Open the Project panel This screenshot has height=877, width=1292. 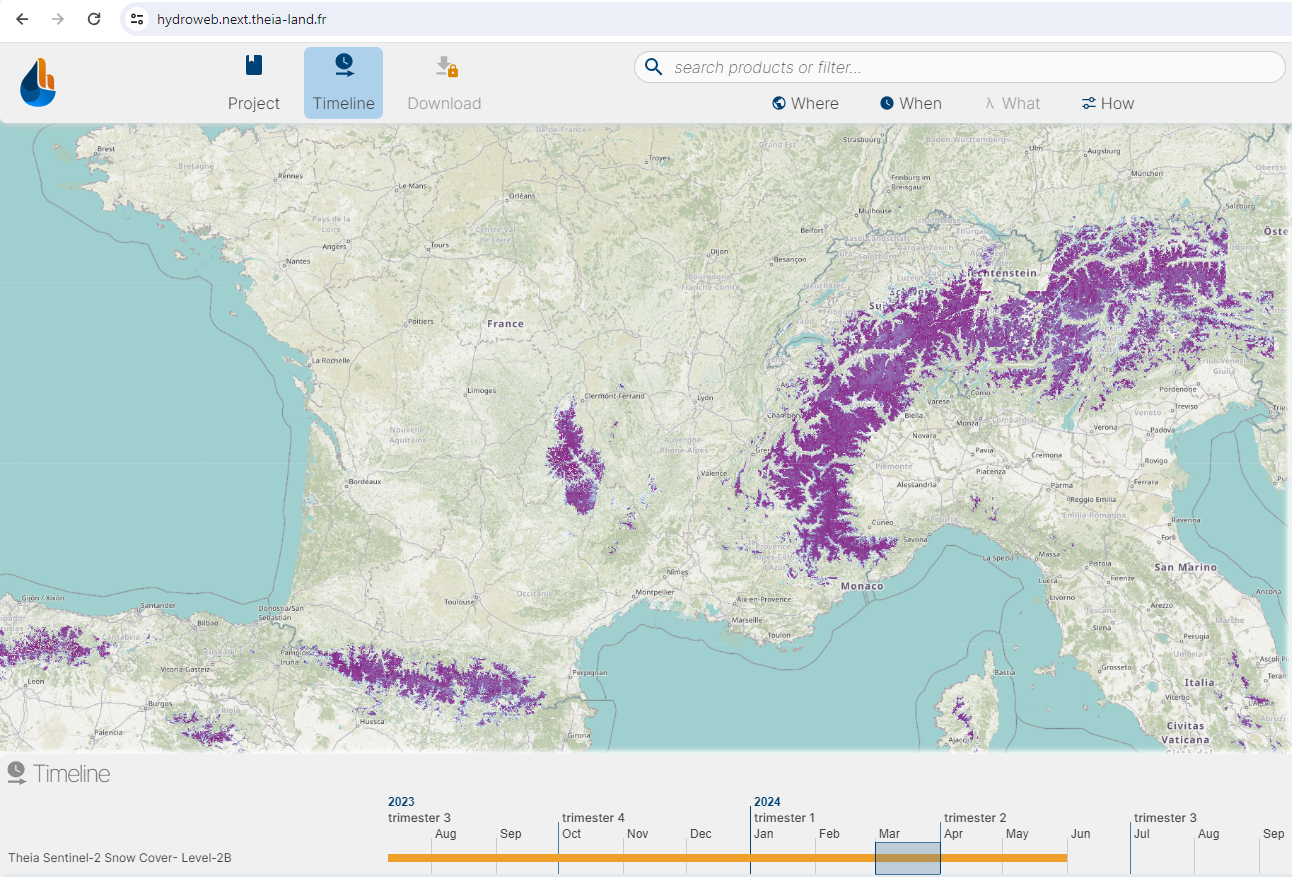254,83
